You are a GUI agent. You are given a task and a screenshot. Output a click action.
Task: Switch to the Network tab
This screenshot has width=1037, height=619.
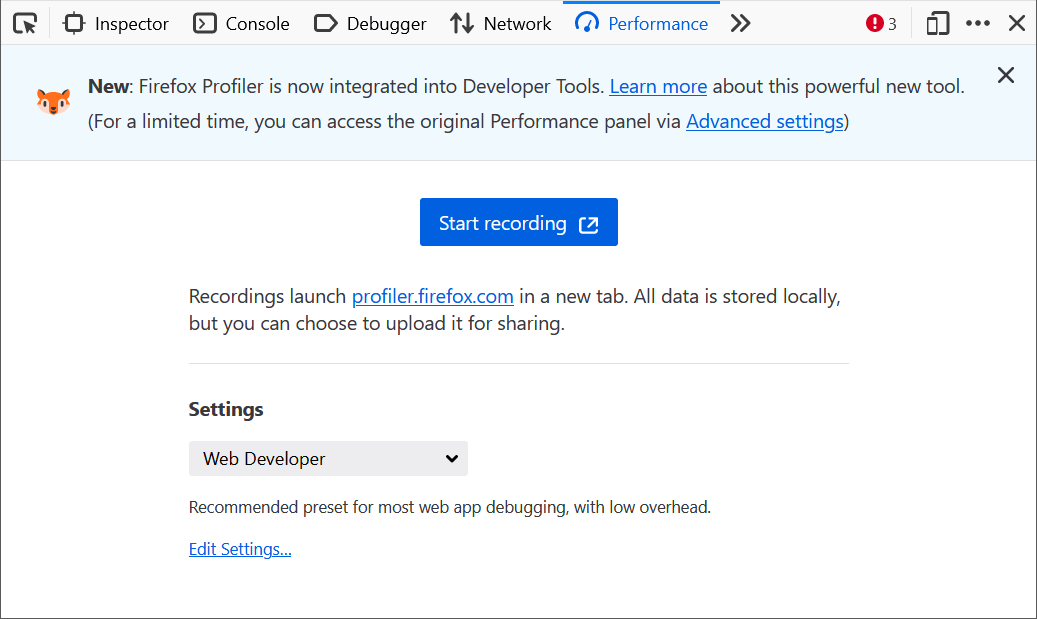click(501, 24)
